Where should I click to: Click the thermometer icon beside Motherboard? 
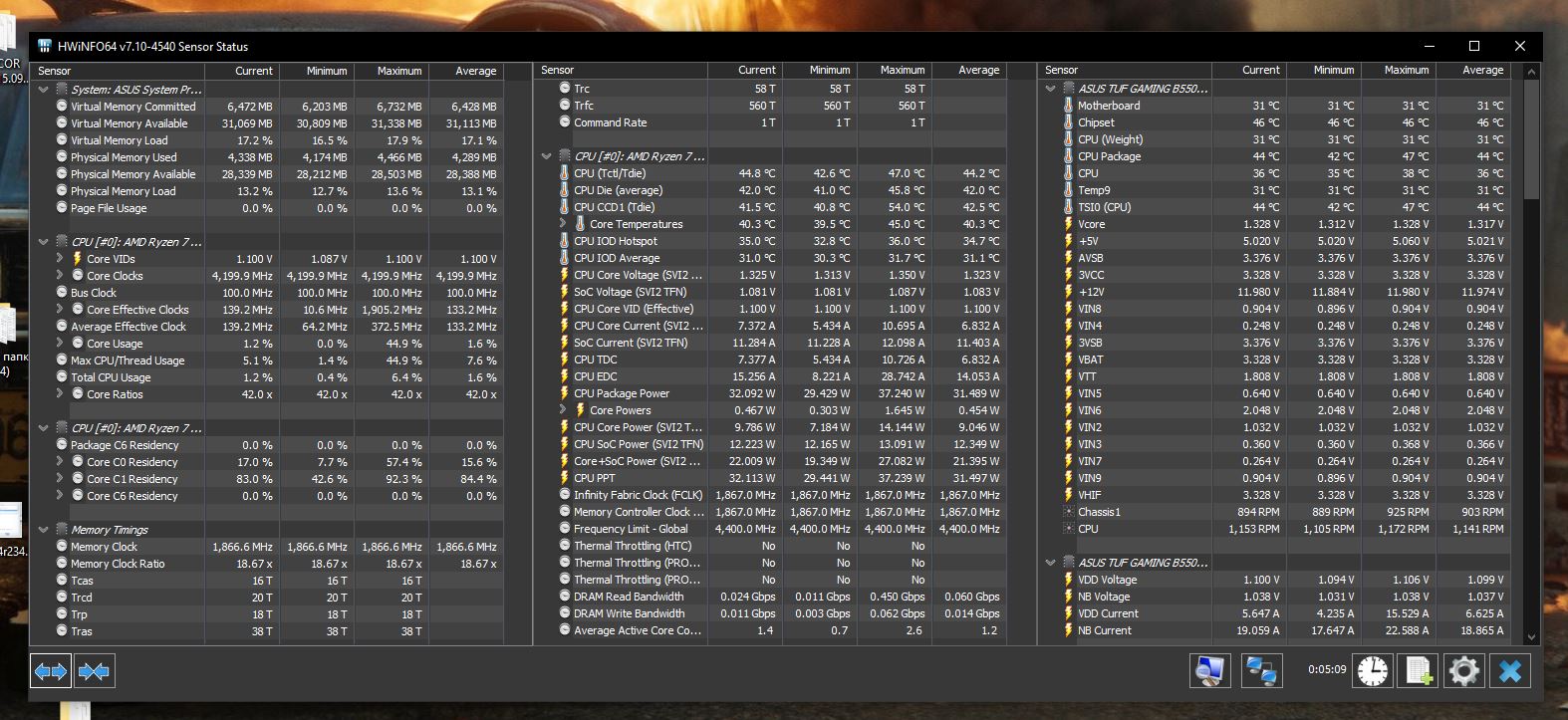1069,106
